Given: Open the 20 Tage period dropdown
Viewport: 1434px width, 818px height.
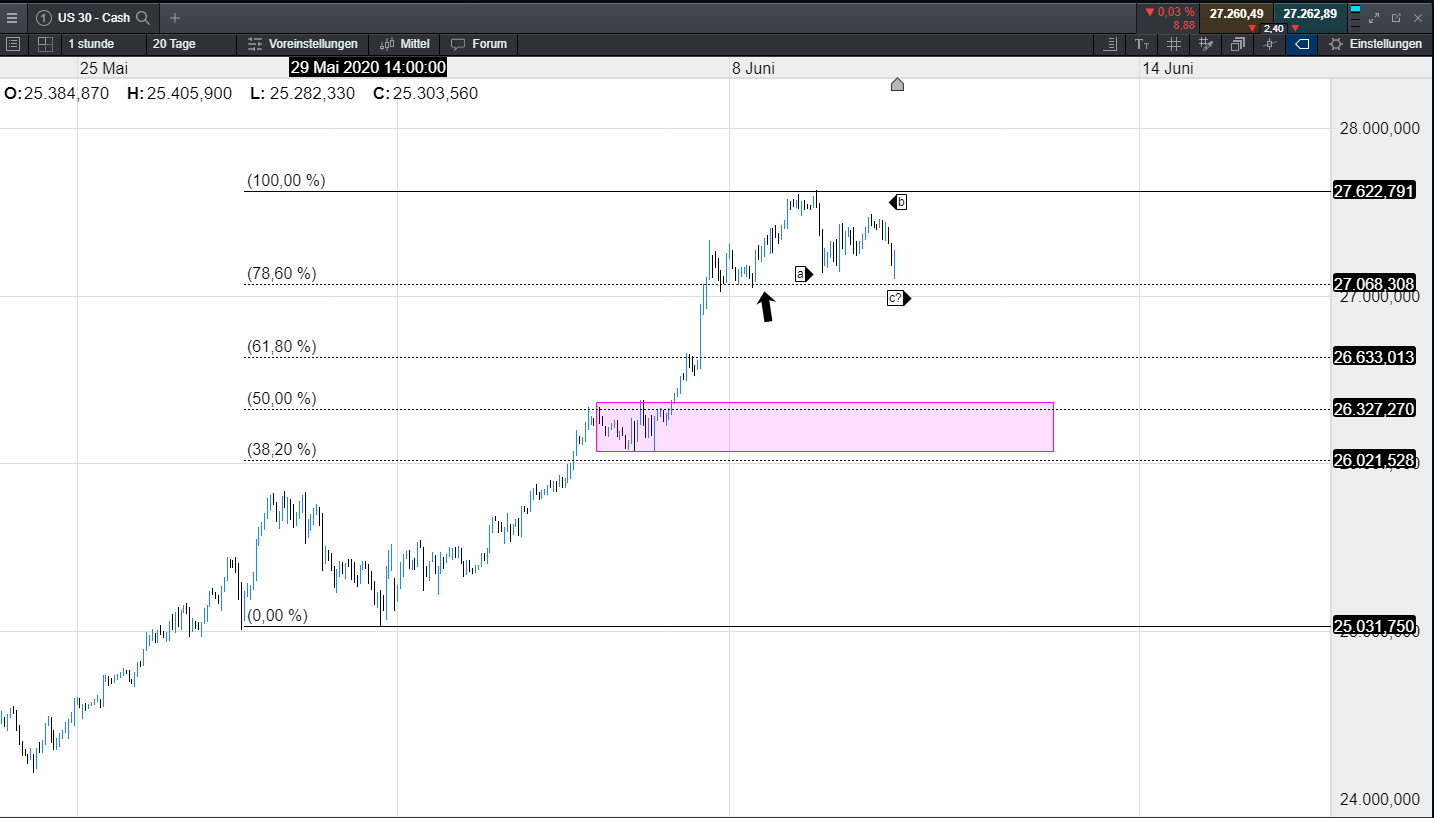Looking at the screenshot, I should click(x=191, y=44).
